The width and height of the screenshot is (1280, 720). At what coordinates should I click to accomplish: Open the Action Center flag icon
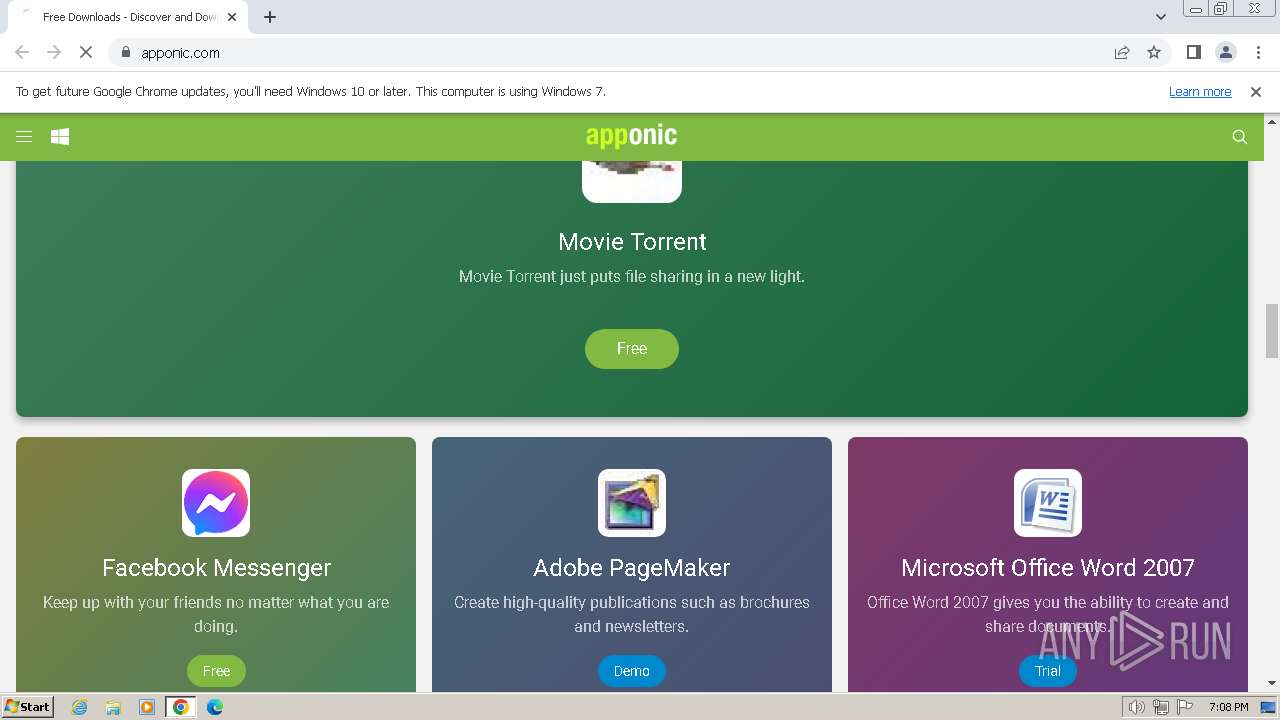pyautogui.click(x=1185, y=707)
